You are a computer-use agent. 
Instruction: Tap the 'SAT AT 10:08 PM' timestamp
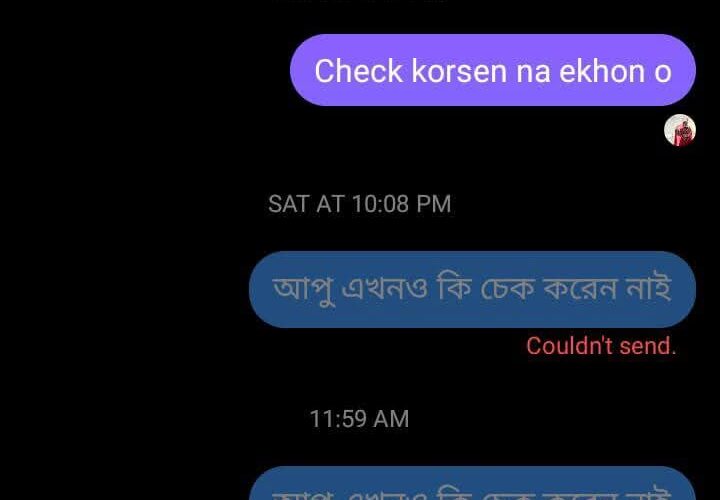coord(360,203)
